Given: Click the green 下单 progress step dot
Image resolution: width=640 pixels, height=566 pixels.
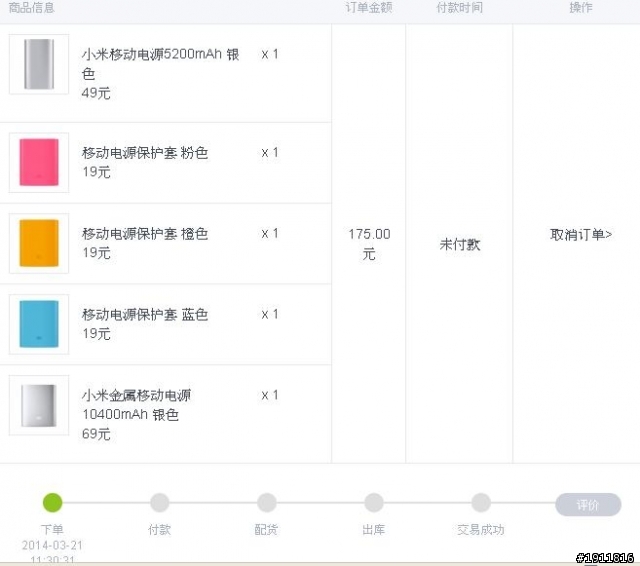Looking at the screenshot, I should click(53, 502).
